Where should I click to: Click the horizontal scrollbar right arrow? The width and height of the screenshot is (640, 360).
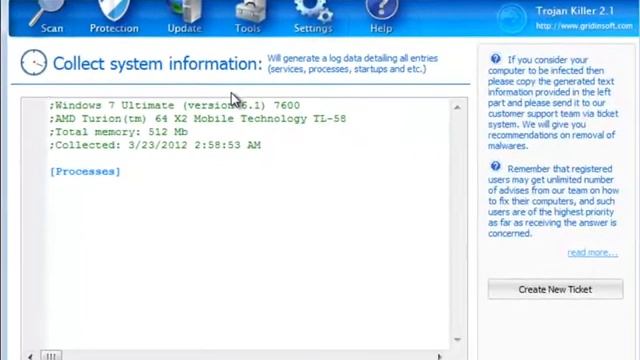tap(440, 356)
